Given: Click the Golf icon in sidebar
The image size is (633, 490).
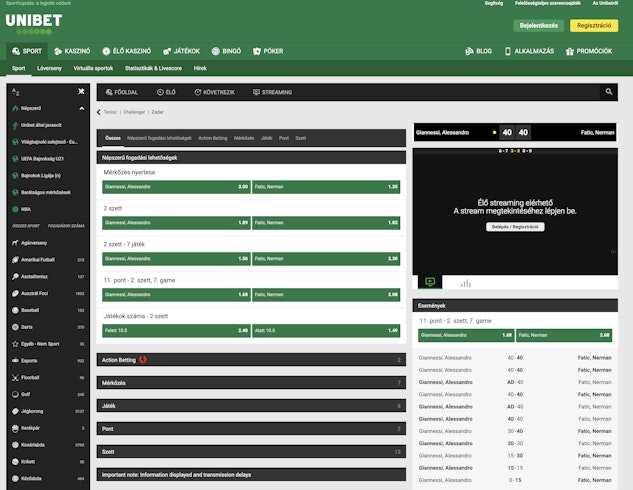Looking at the screenshot, I should point(15,394).
